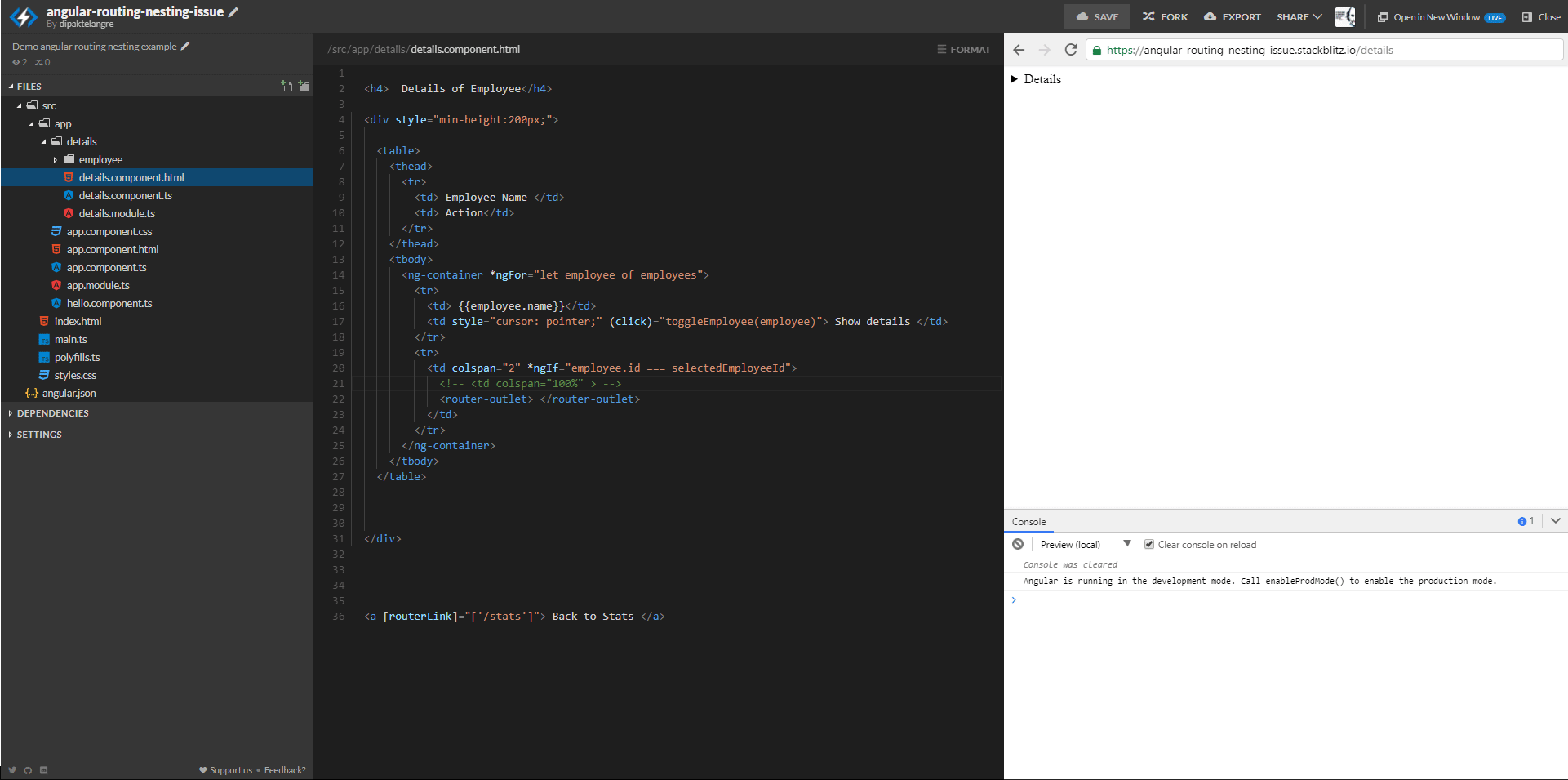1568x780 pixels.
Task: Open StackBlitz's Twitter from the footer icon
Action: click(x=11, y=769)
